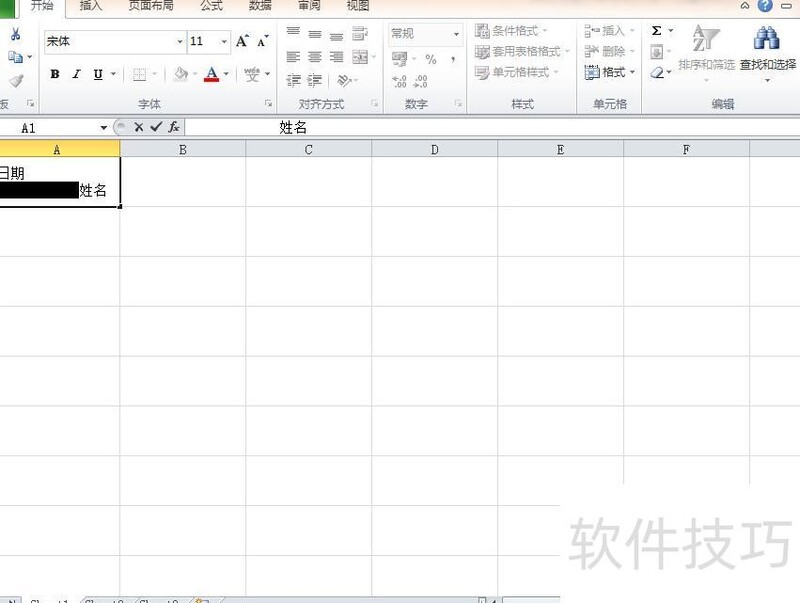Toggle underline formatting
Screen dimensions: 800x603
coord(98,74)
